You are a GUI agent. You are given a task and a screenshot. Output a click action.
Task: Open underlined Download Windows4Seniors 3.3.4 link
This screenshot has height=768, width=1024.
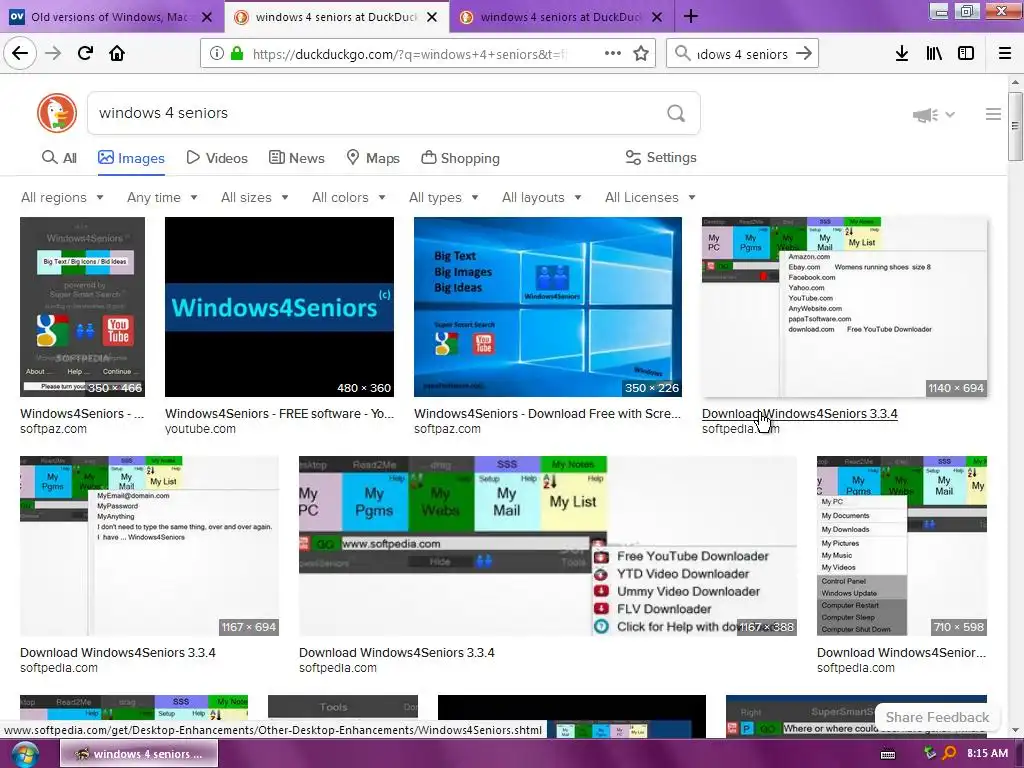(x=799, y=414)
